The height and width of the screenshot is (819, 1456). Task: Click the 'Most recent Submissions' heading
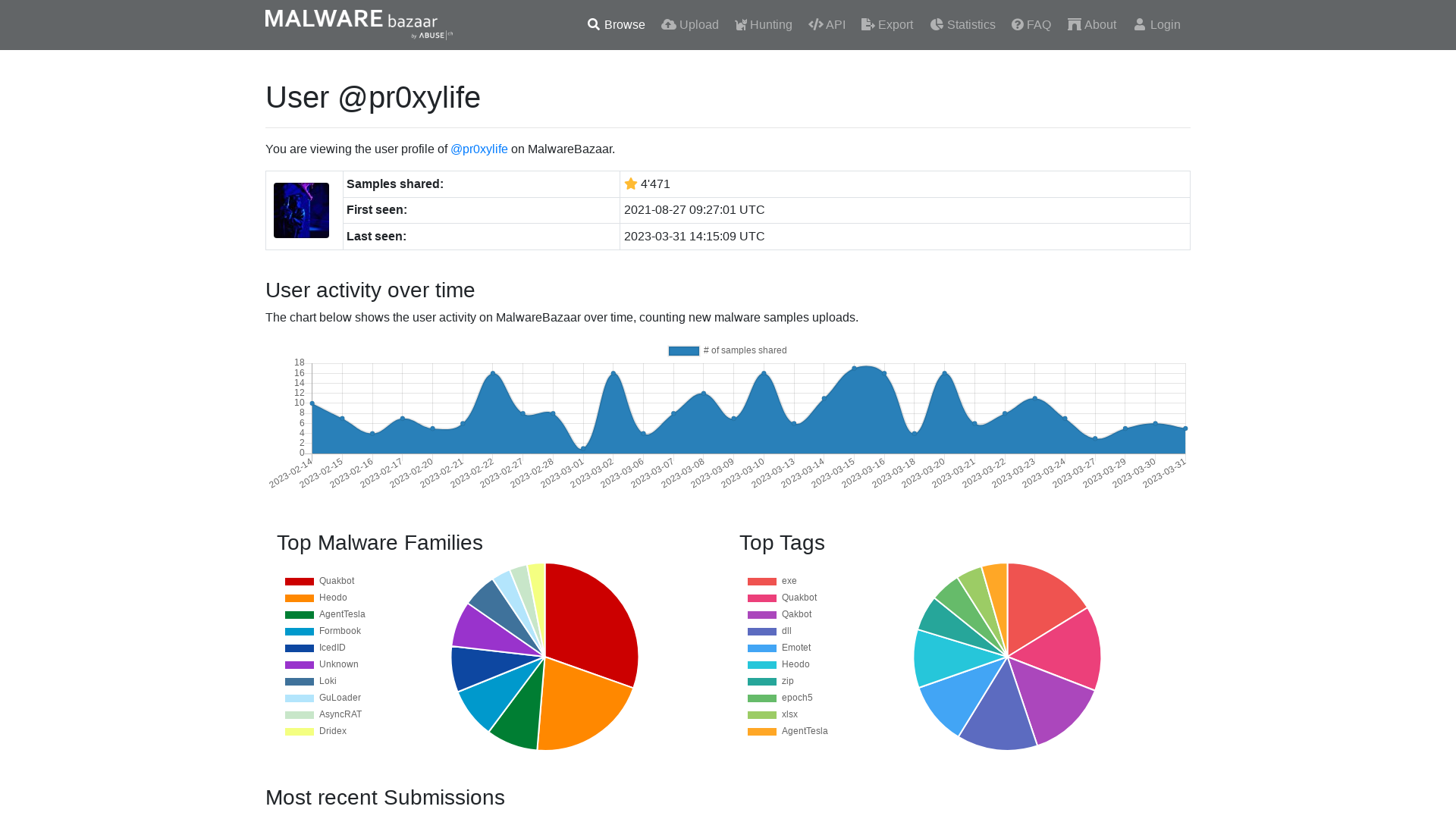click(385, 798)
